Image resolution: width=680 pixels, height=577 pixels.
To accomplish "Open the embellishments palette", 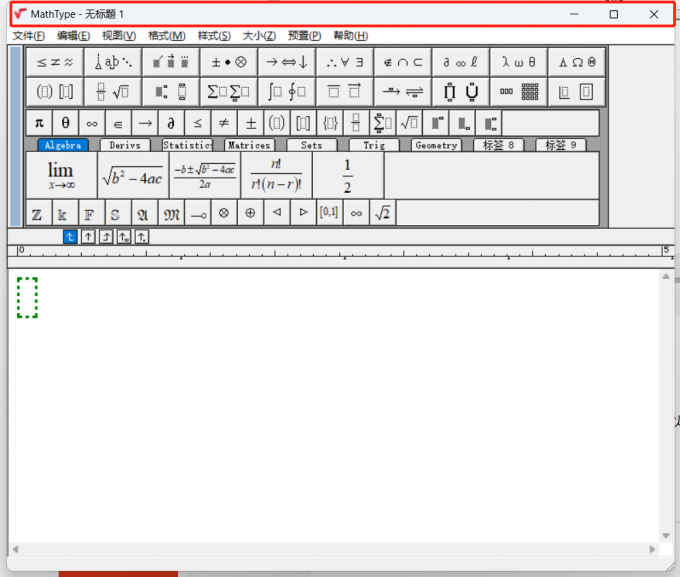I will coord(171,62).
